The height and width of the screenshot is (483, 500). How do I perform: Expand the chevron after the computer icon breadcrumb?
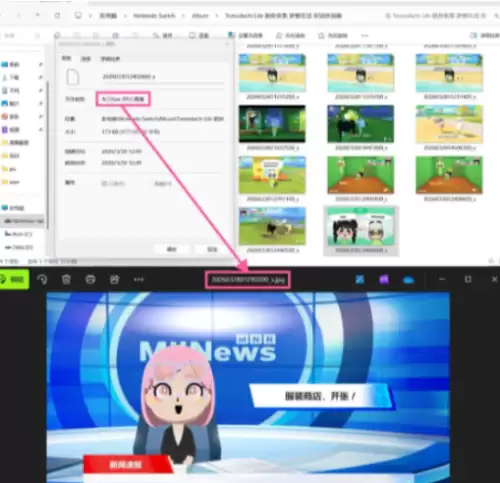coord(90,15)
